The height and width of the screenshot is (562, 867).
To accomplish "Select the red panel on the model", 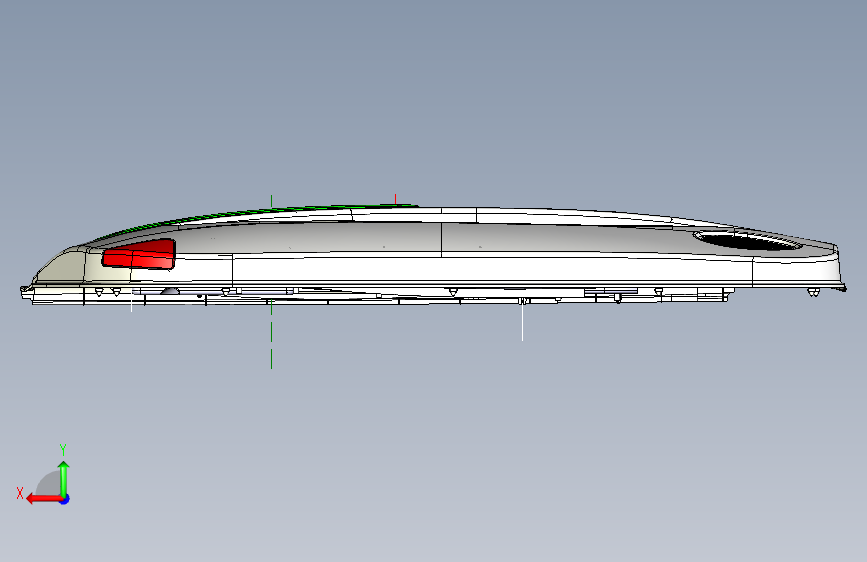I will coord(139,254).
